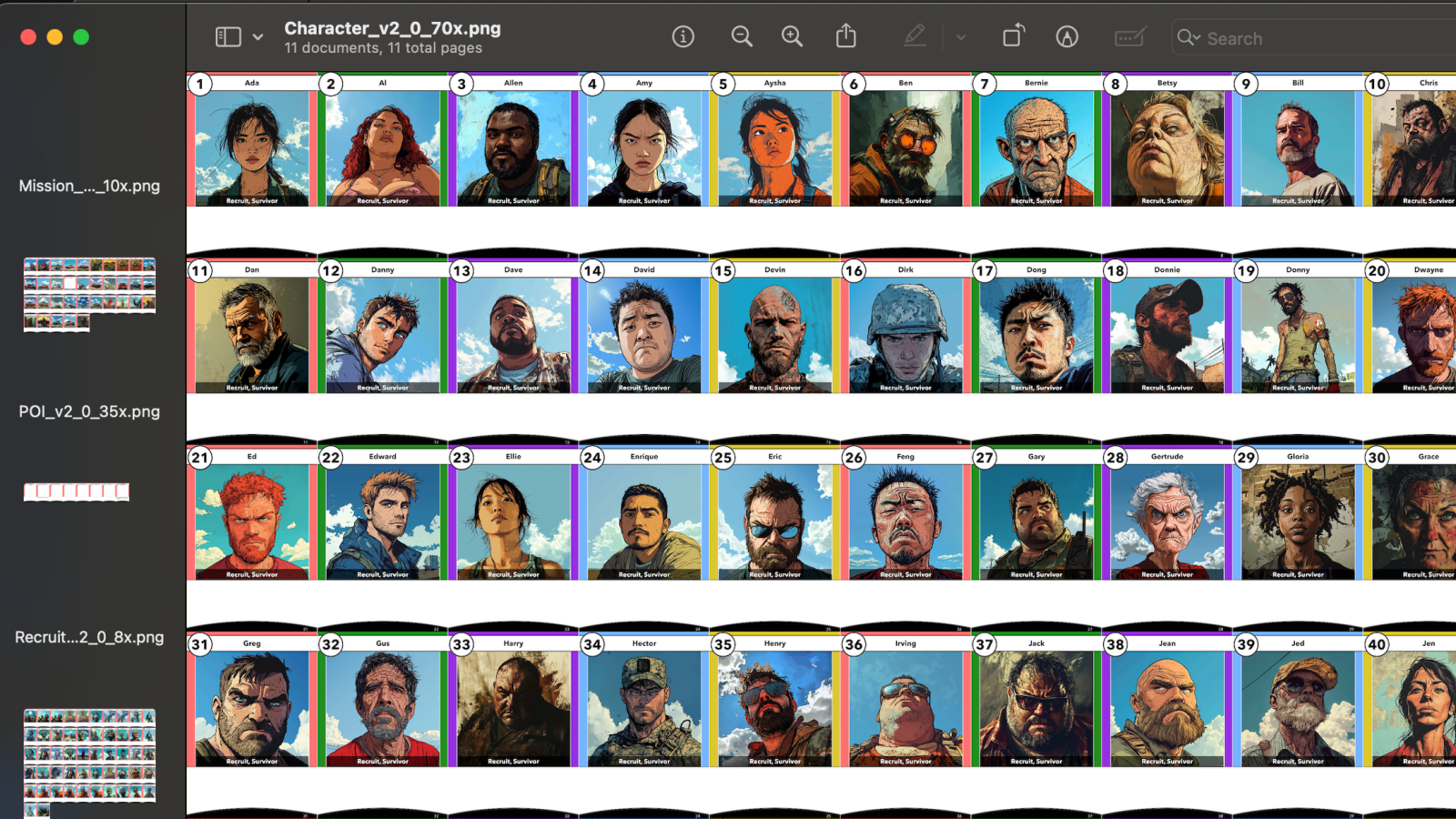Click the Gertrude character card portrait
The image size is (1456, 819).
1167,521
